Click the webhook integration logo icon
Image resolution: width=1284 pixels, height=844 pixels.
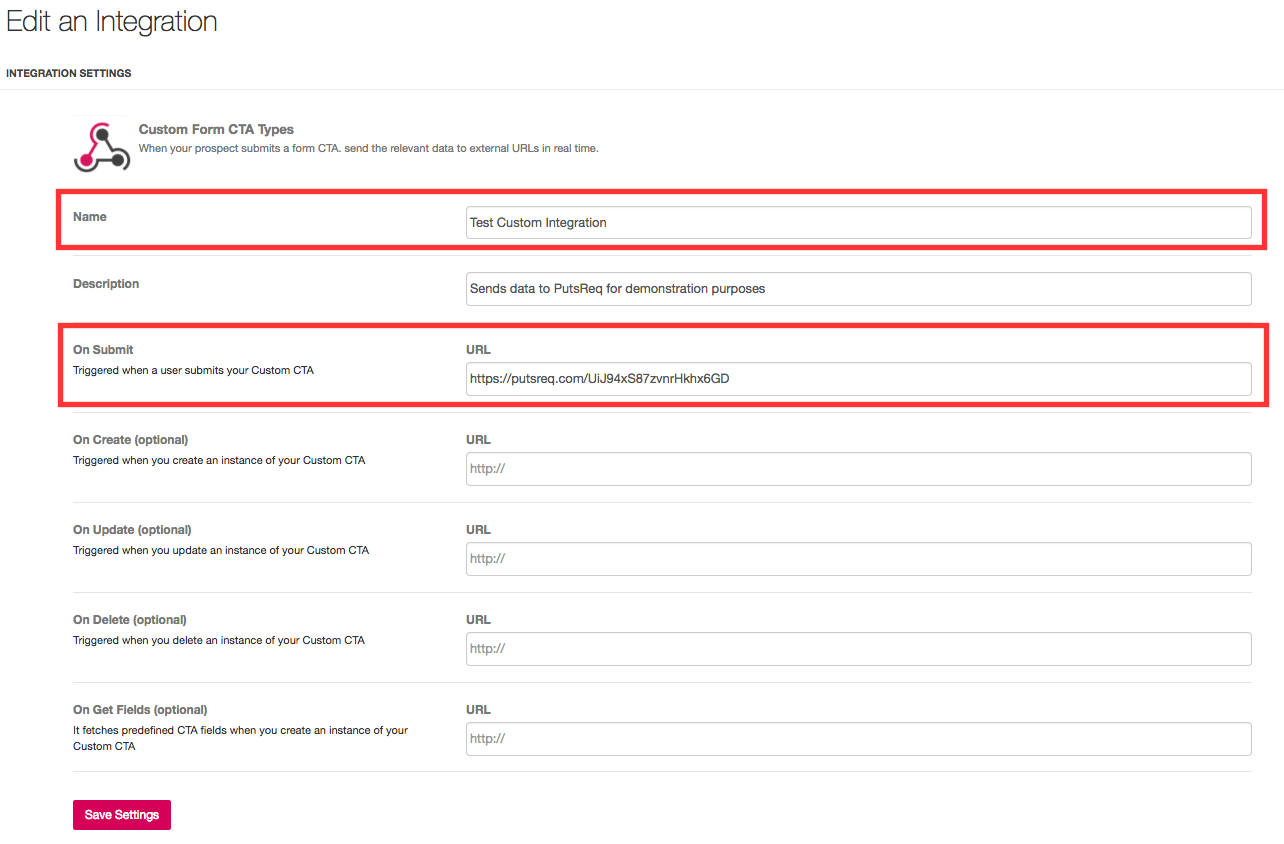[x=101, y=145]
